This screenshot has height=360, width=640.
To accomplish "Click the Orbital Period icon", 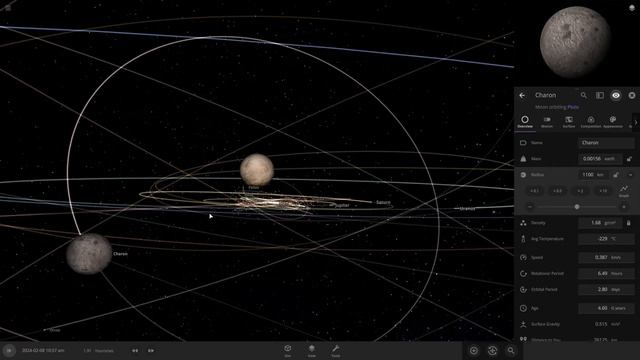I will pyautogui.click(x=523, y=289).
